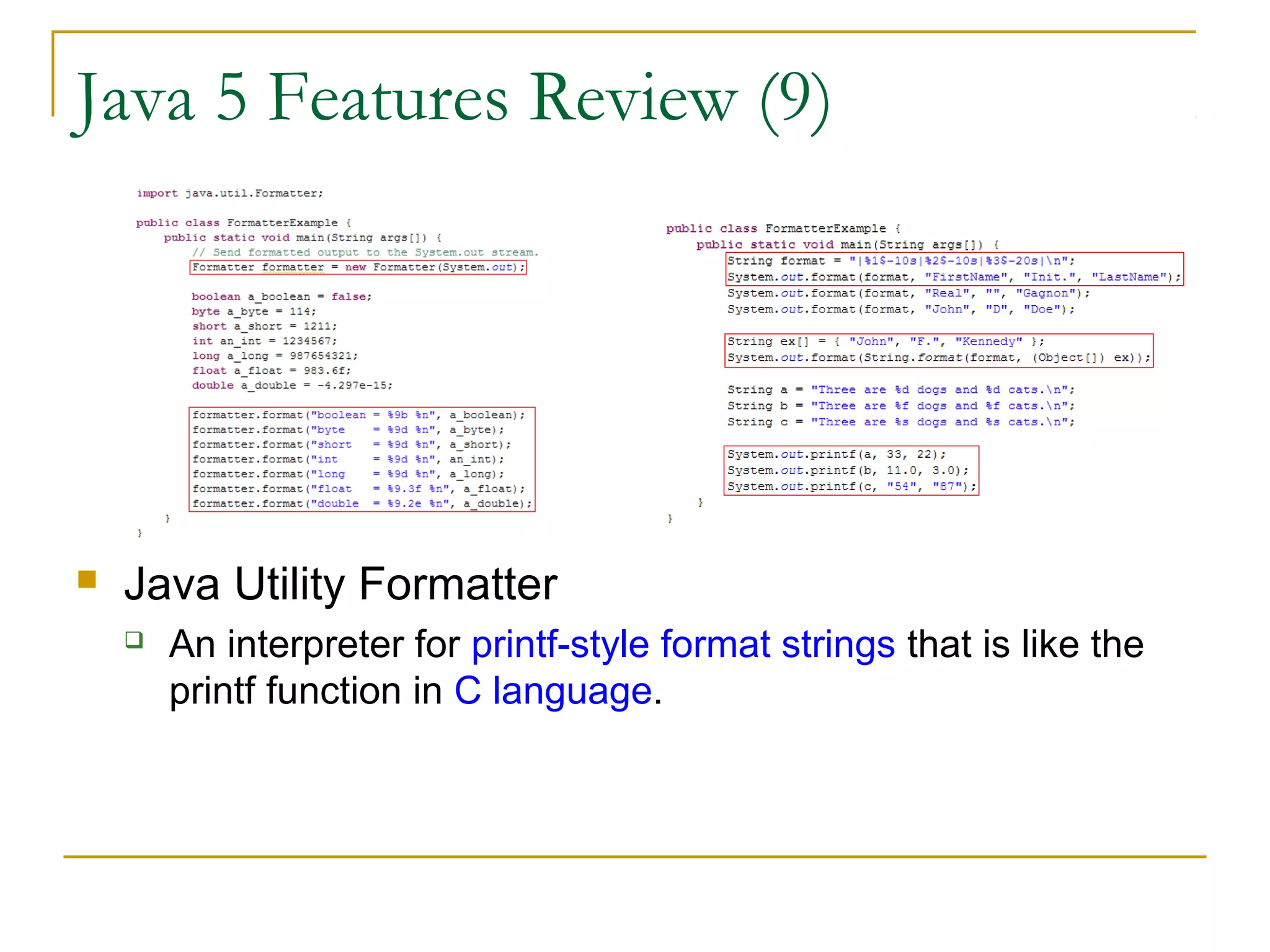
Task: Click the formatter.format "double = %9.2e" line
Action: [x=362, y=504]
